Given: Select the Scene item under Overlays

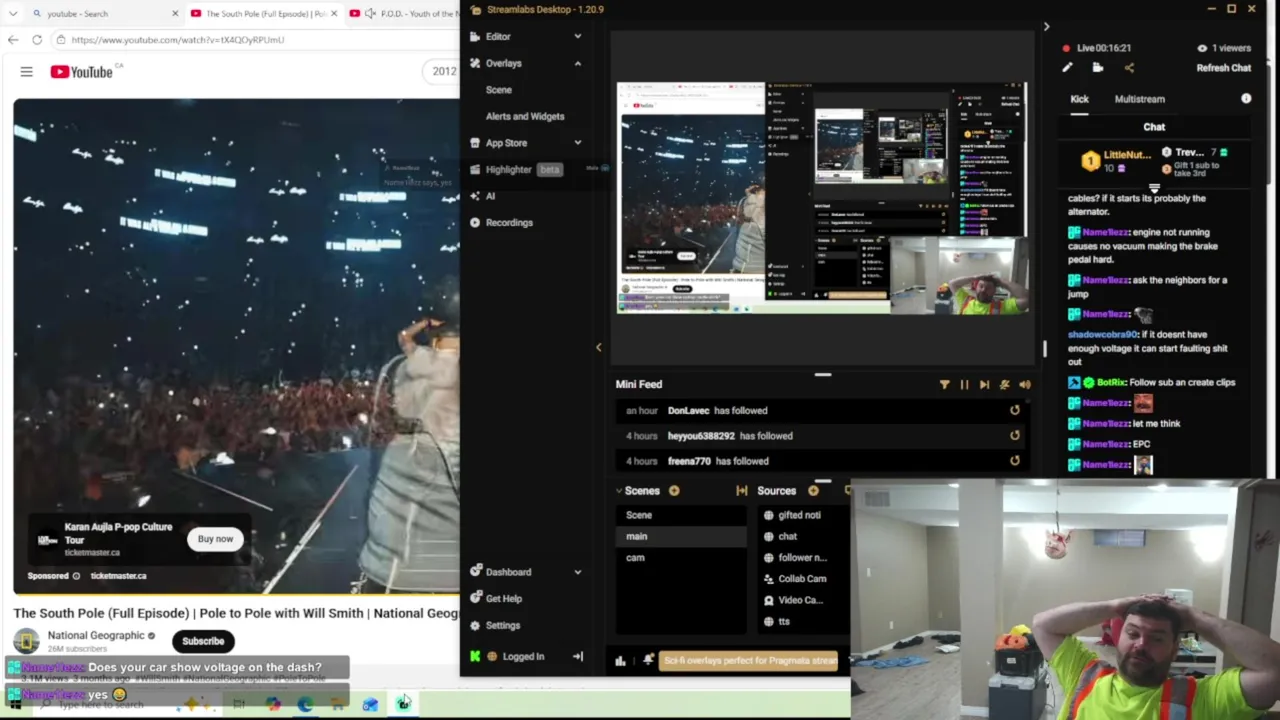Looking at the screenshot, I should pos(498,90).
